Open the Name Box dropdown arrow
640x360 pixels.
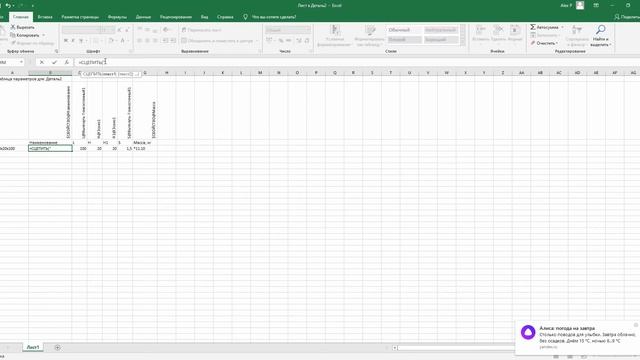[x=21, y=62]
